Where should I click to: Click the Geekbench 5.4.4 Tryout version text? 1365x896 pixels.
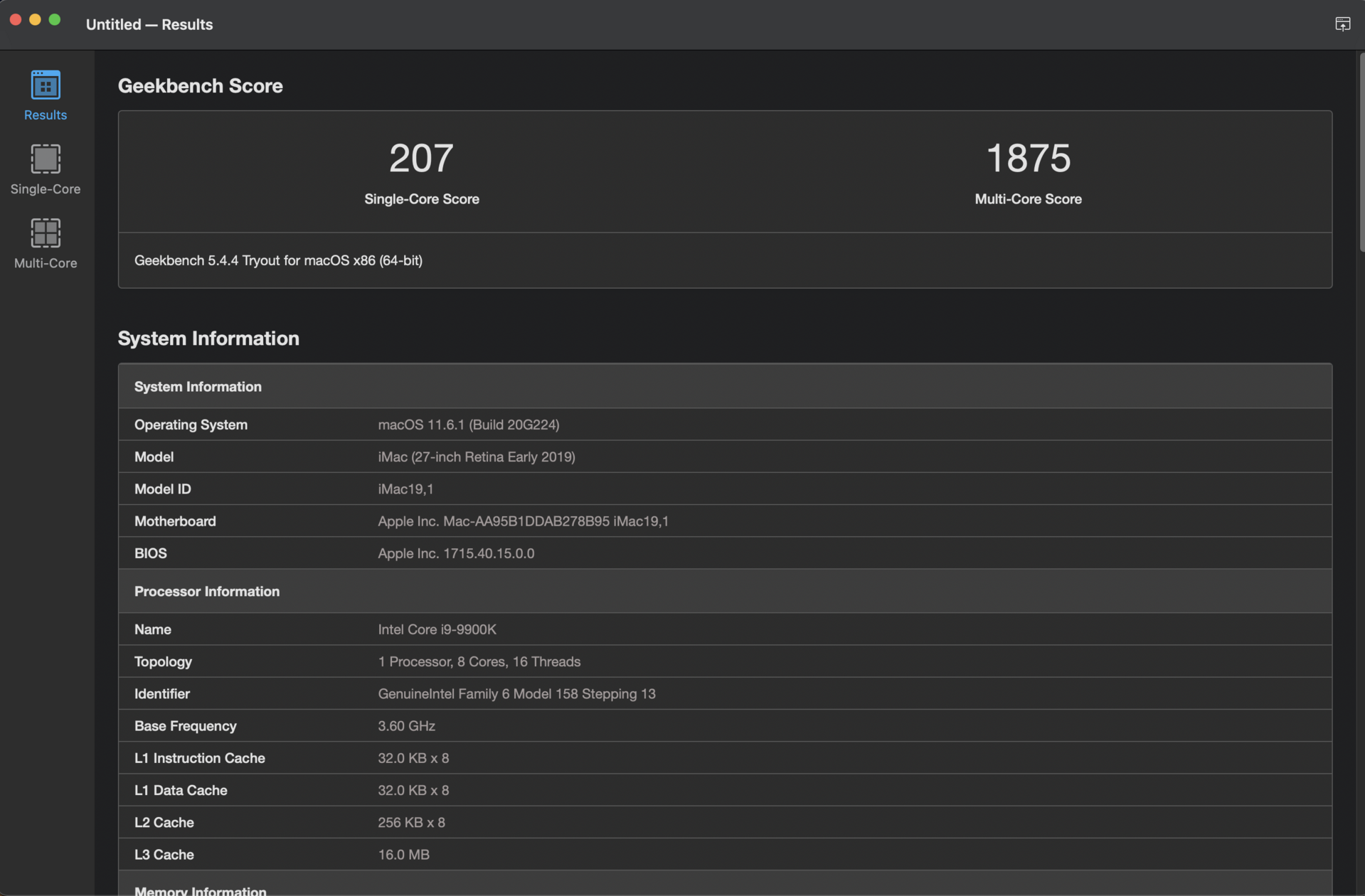[x=278, y=260]
